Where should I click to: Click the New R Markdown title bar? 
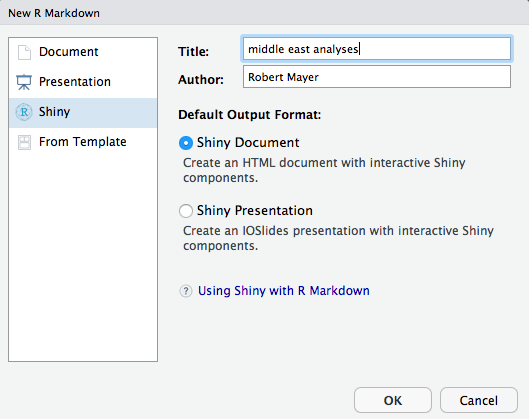coord(264,13)
